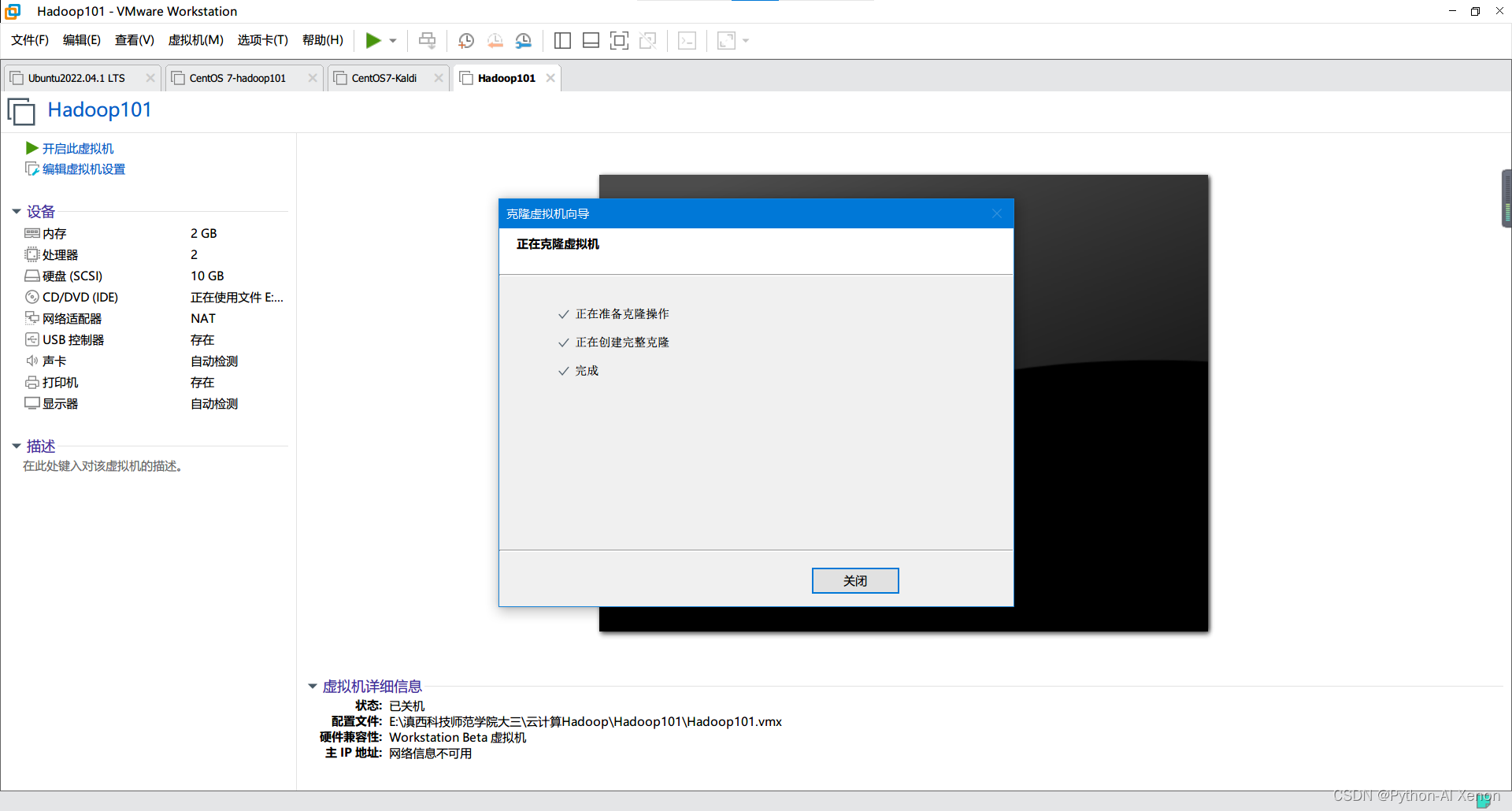Viewport: 1512px width, 811px height.
Task: Select the 内存 memory device row
Action: (154, 234)
